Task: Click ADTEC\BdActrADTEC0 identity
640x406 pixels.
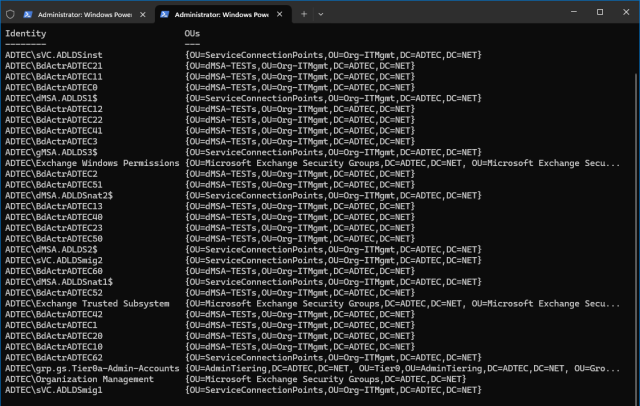Action: pyautogui.click(x=51, y=87)
